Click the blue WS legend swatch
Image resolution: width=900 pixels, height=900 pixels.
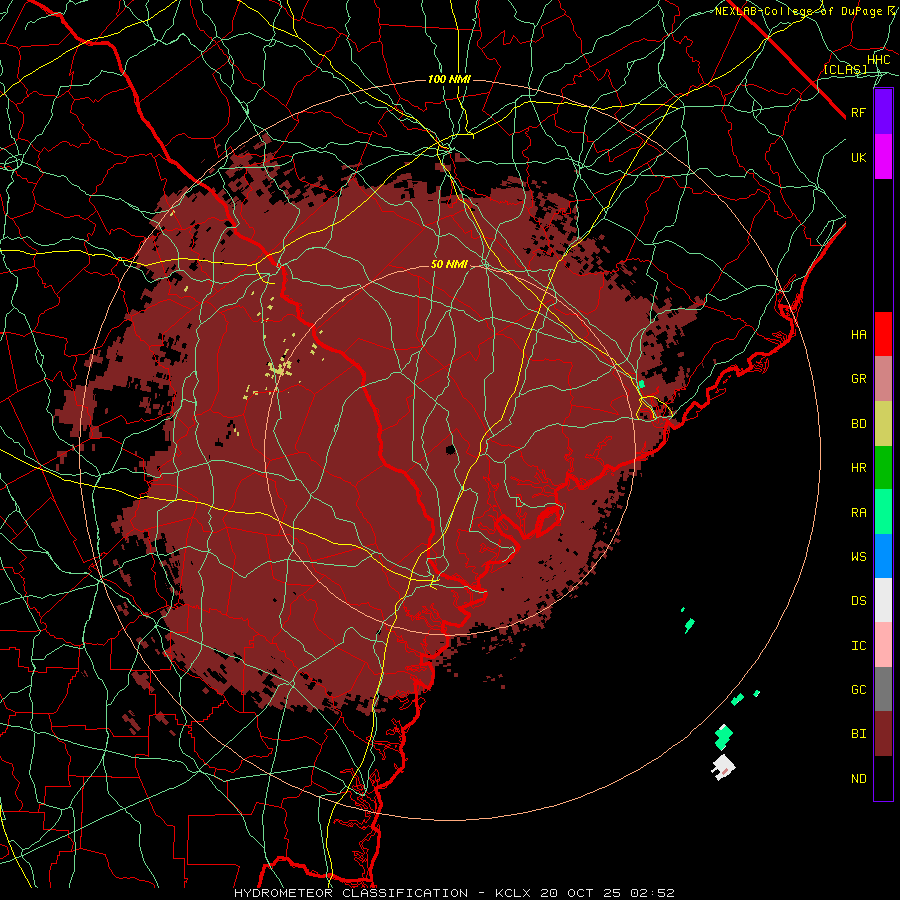[883, 556]
